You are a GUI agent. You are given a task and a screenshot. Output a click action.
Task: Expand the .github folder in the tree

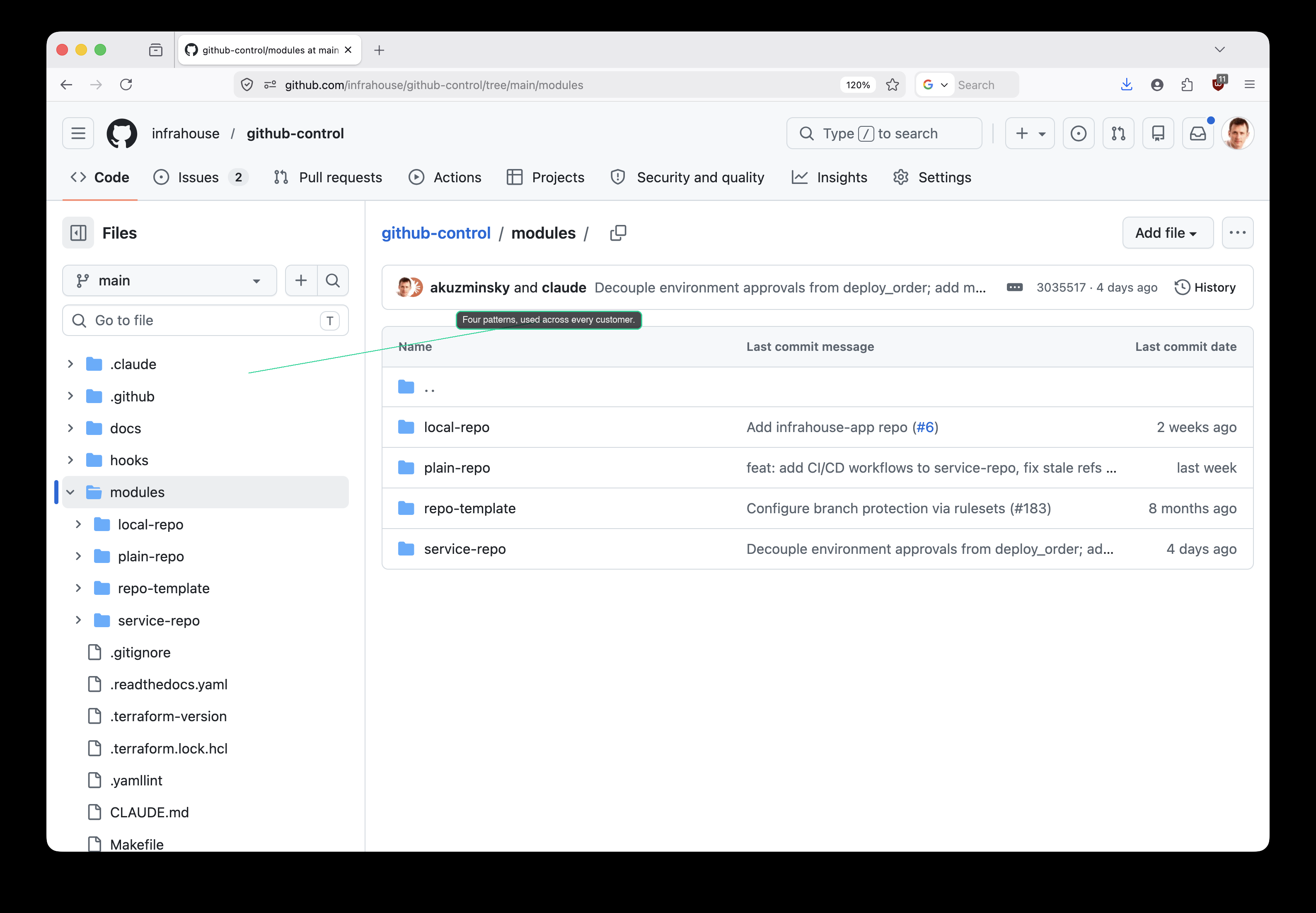coord(70,396)
